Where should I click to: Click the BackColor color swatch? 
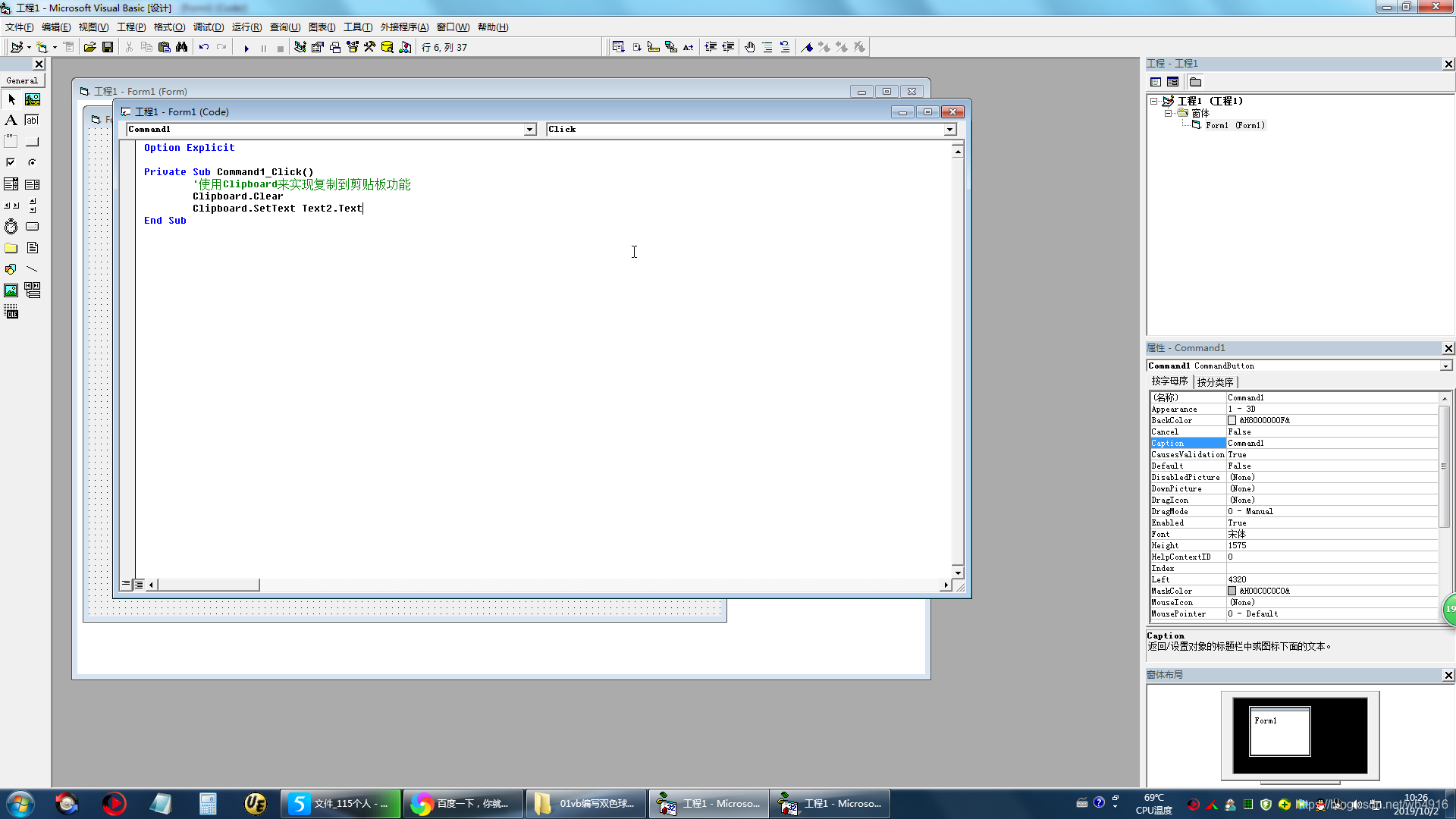[1232, 420]
